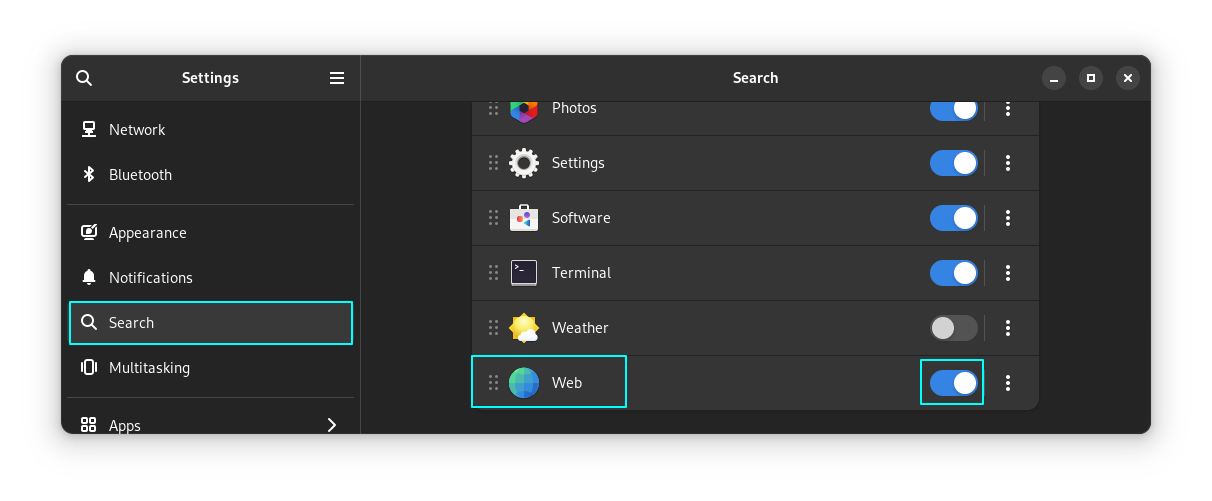Go to Bluetooth settings

(211, 175)
